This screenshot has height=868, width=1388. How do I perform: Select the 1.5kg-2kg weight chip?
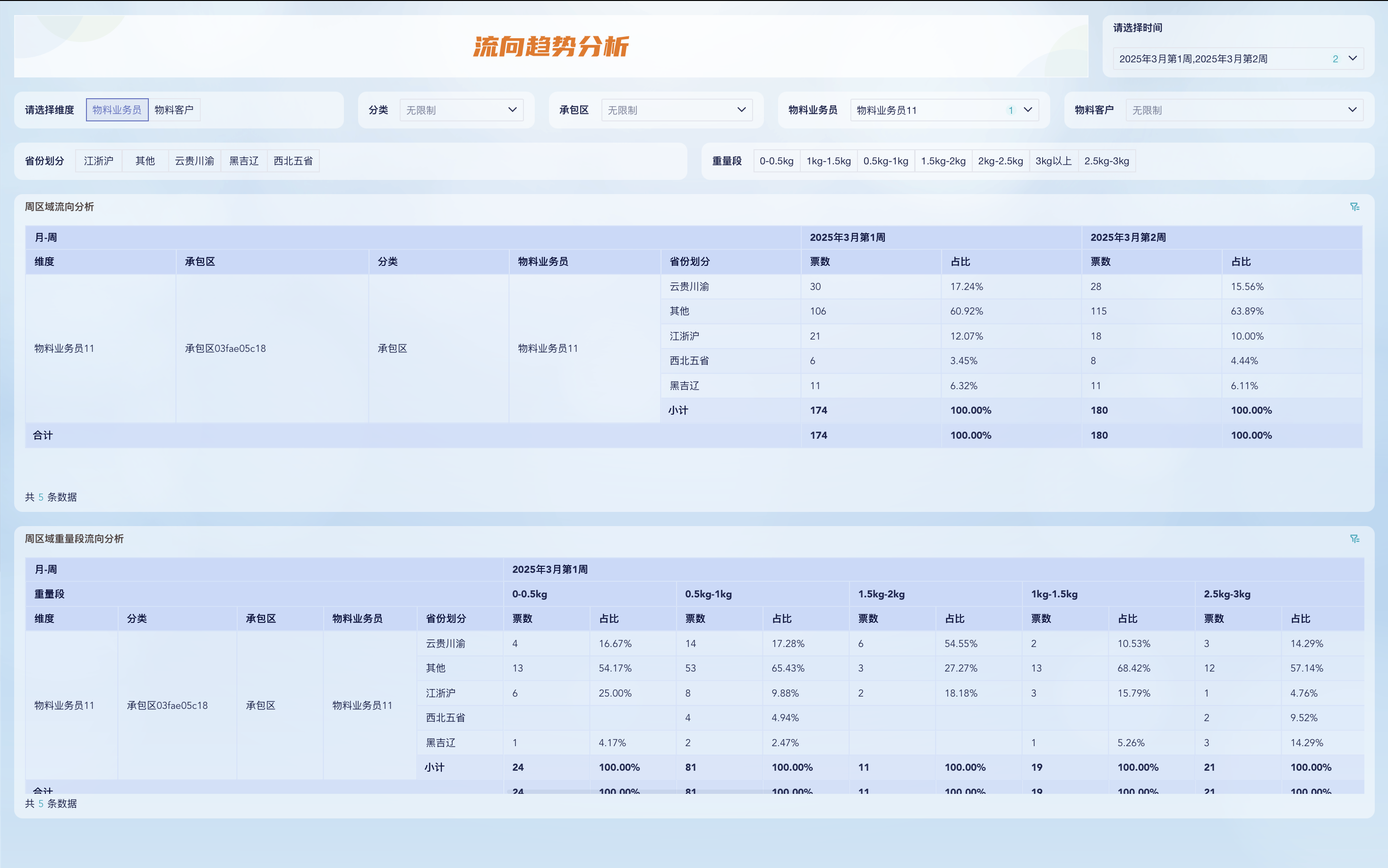pyautogui.click(x=943, y=161)
